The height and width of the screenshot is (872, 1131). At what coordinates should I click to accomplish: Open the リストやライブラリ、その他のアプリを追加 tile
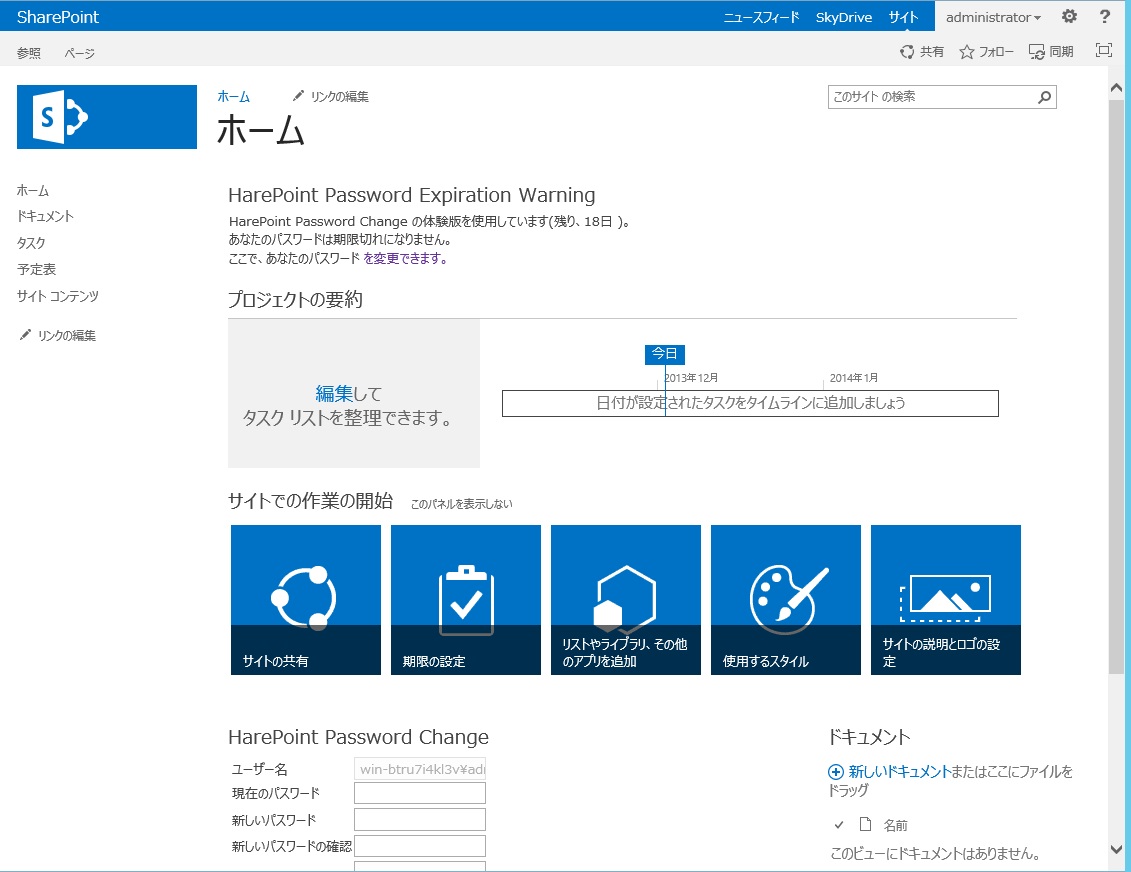(626, 600)
